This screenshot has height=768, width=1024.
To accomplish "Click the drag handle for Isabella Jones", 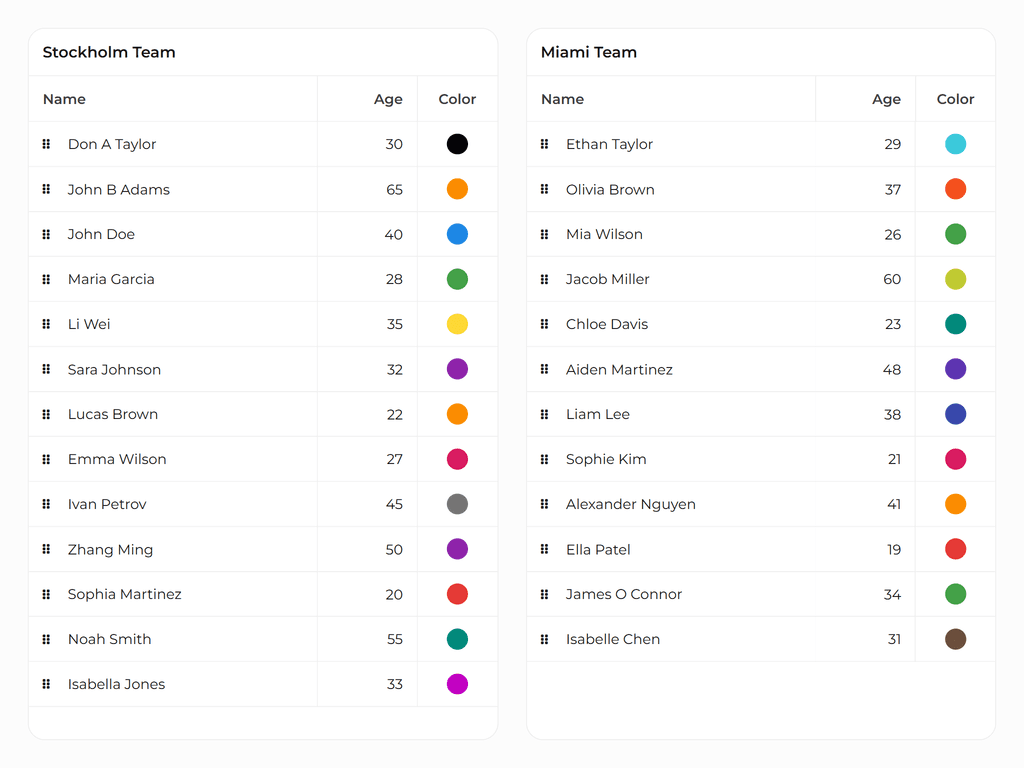I will click(x=46, y=684).
